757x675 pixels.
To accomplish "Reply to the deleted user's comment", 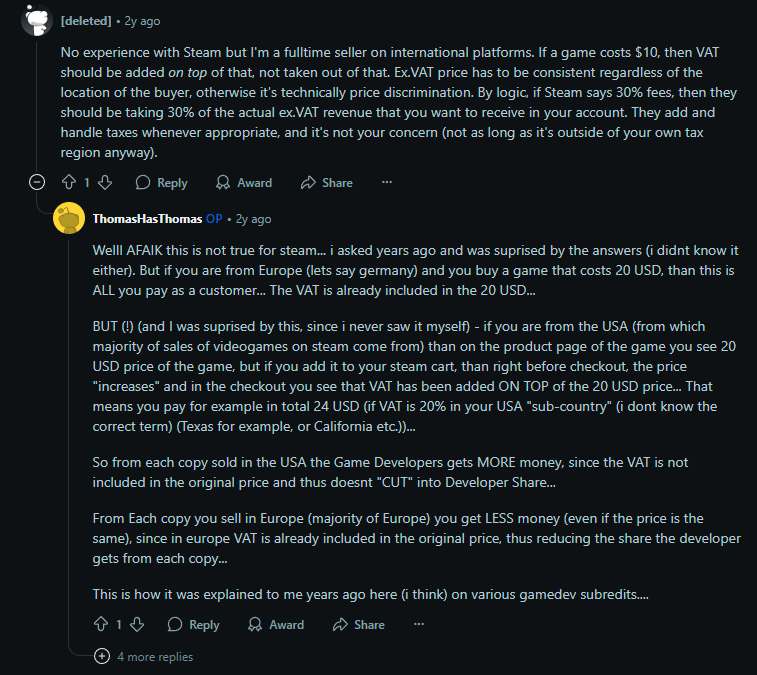I will click(161, 183).
